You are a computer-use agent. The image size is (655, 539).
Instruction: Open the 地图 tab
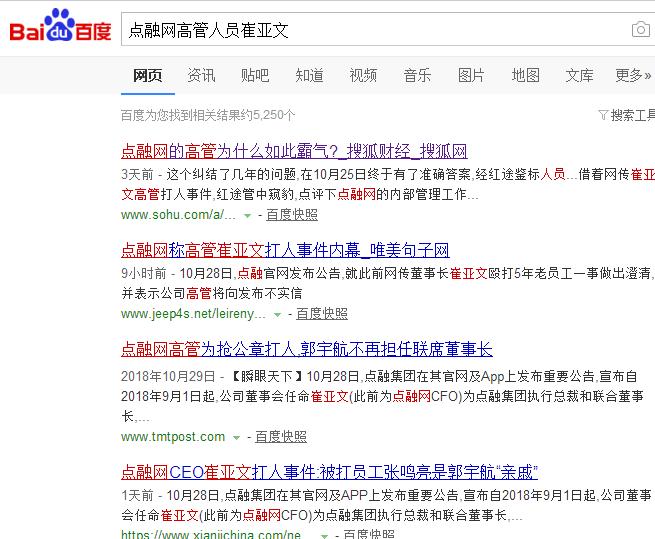pyautogui.click(x=526, y=76)
